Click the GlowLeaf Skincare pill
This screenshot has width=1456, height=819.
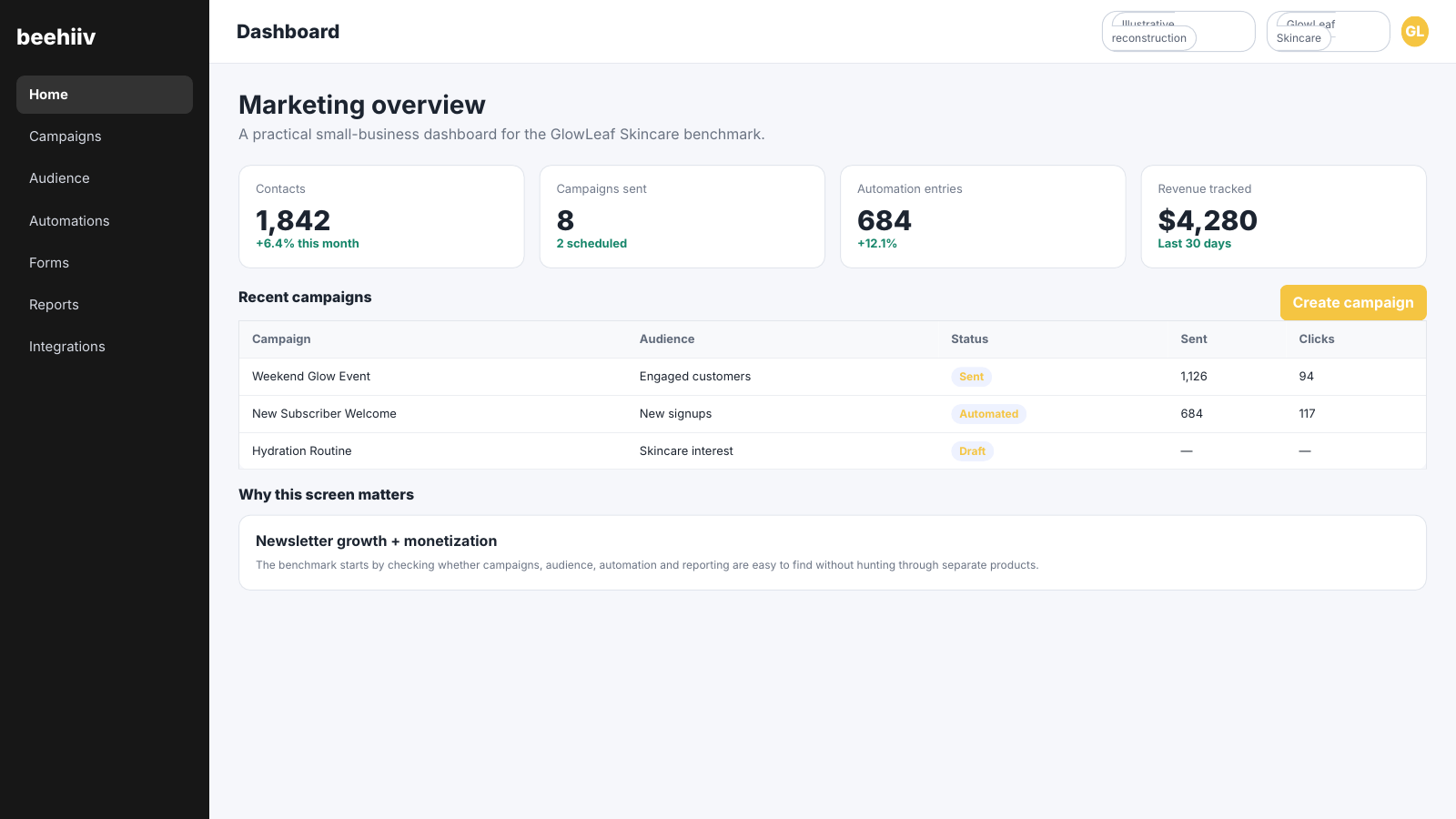(x=1328, y=31)
